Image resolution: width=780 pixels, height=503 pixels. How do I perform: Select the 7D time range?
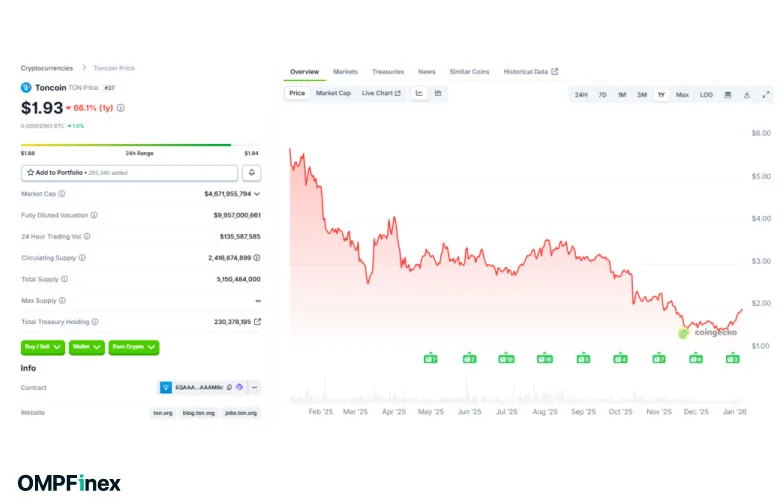click(x=602, y=95)
